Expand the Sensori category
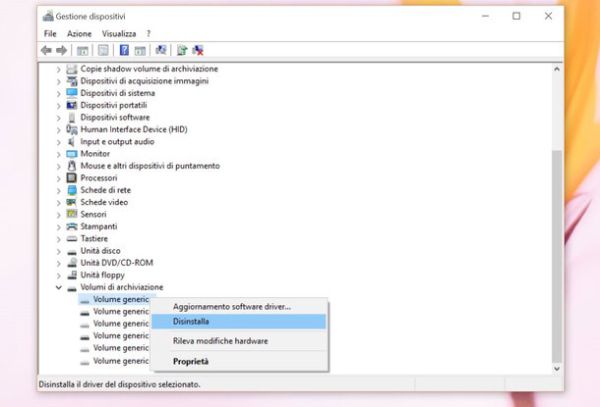 (x=59, y=215)
